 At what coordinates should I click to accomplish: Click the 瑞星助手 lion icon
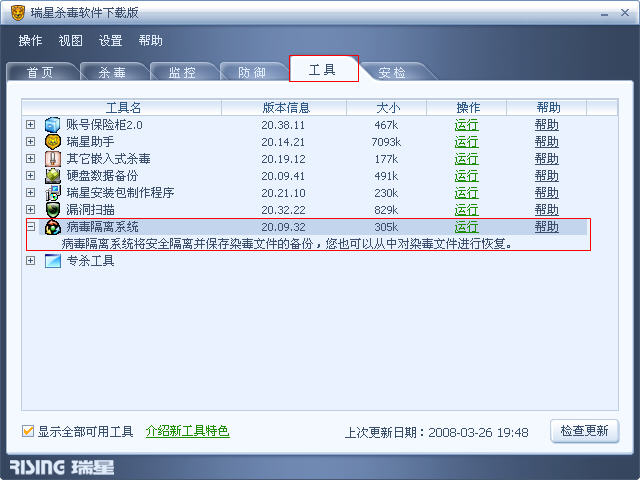tap(53, 142)
